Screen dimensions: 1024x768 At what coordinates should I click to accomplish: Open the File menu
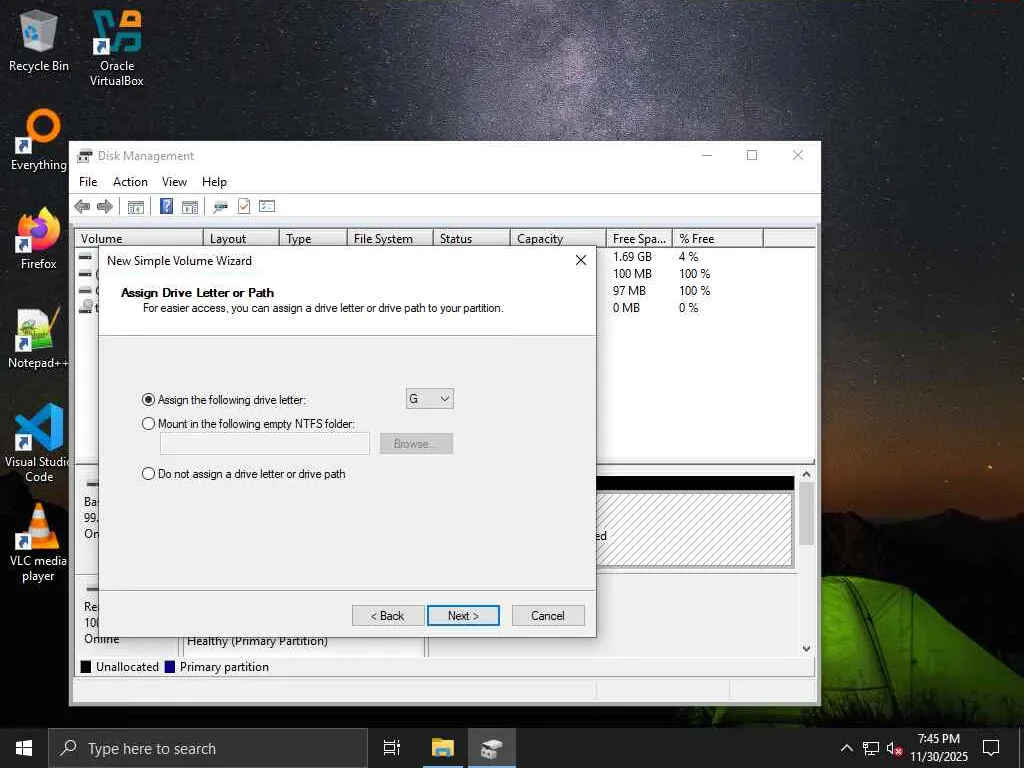88,182
